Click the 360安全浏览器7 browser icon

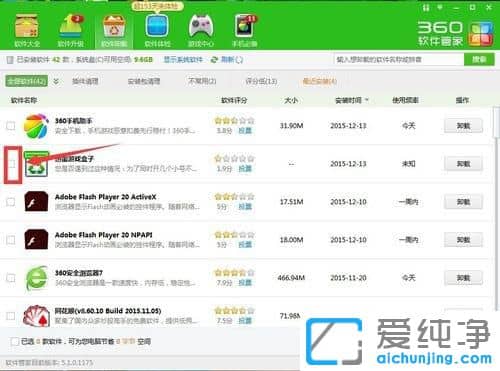(x=37, y=278)
